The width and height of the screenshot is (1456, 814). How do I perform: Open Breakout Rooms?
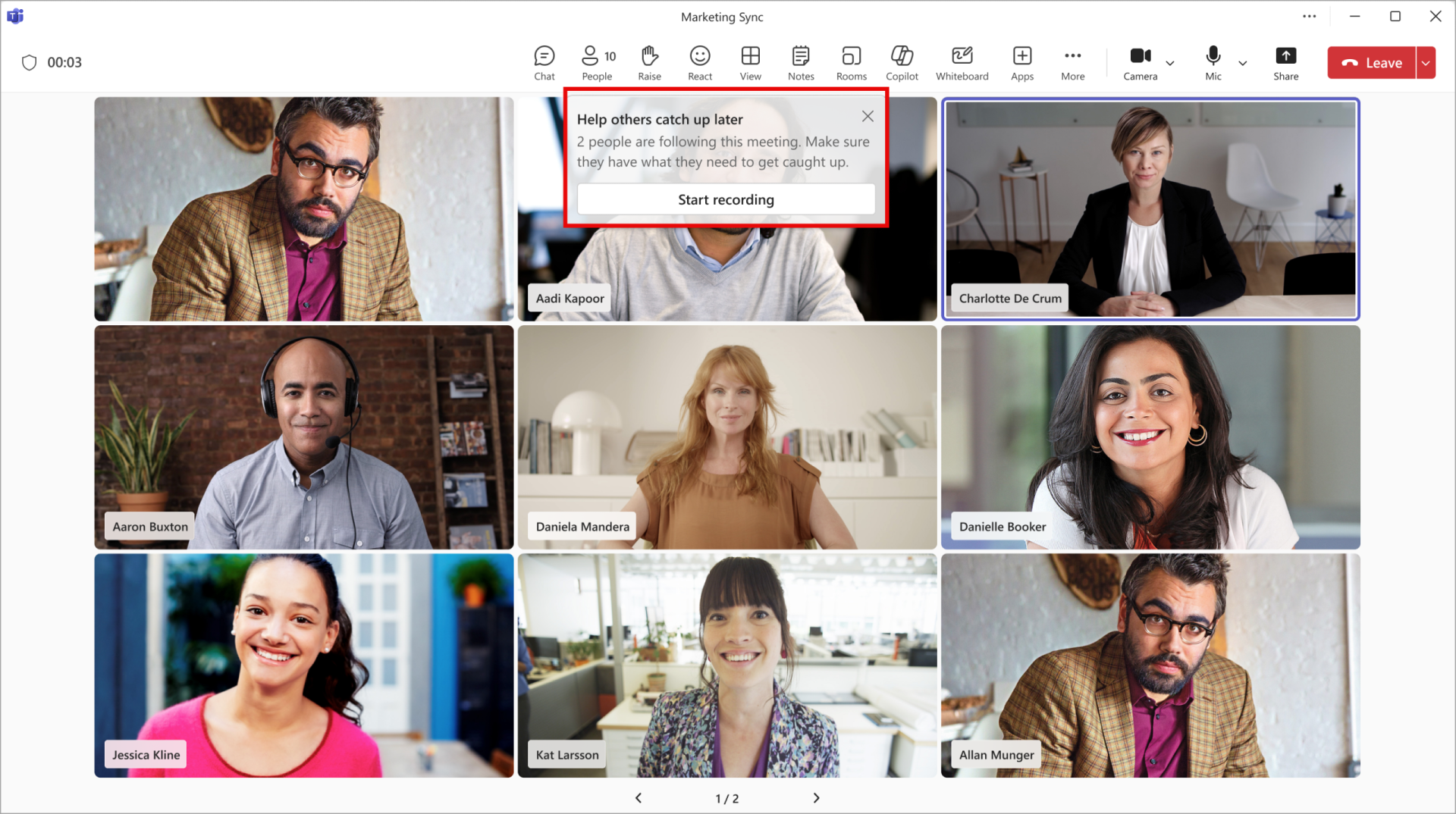point(851,63)
